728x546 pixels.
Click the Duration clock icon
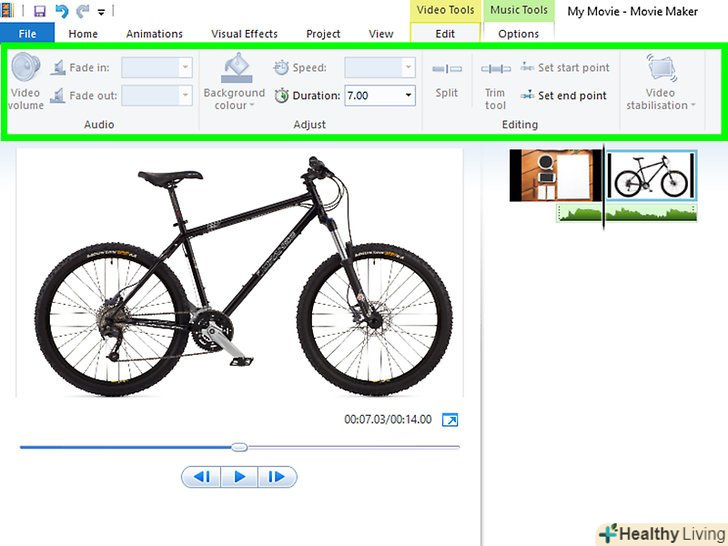click(x=281, y=96)
